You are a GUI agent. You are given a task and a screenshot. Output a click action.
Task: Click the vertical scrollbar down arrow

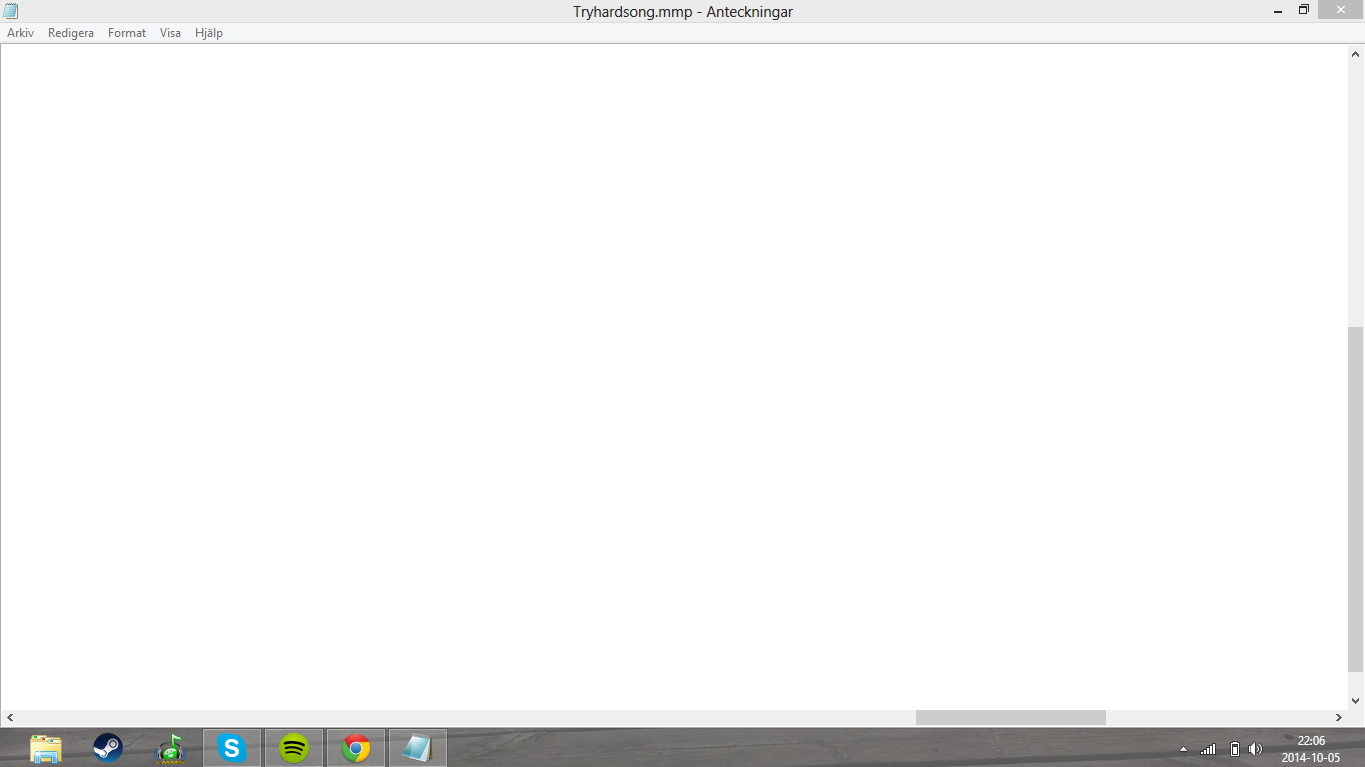coord(1356,701)
